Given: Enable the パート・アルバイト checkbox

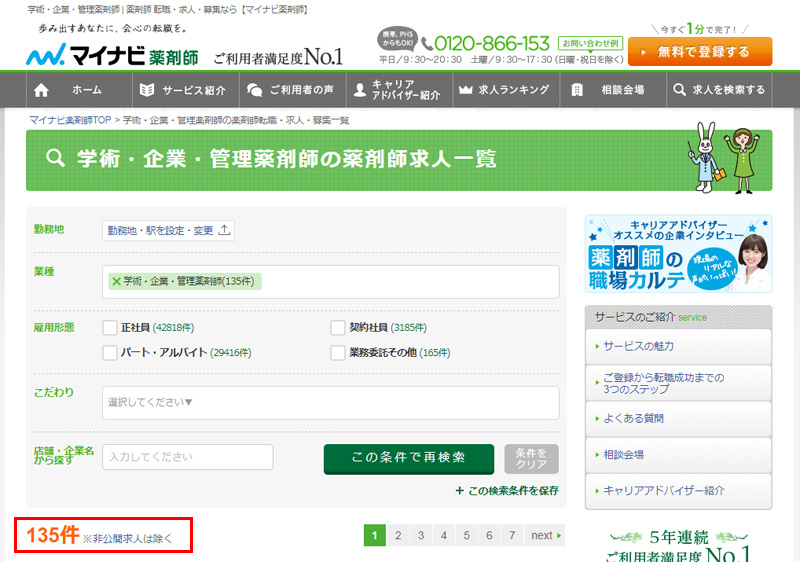Looking at the screenshot, I should point(110,352).
